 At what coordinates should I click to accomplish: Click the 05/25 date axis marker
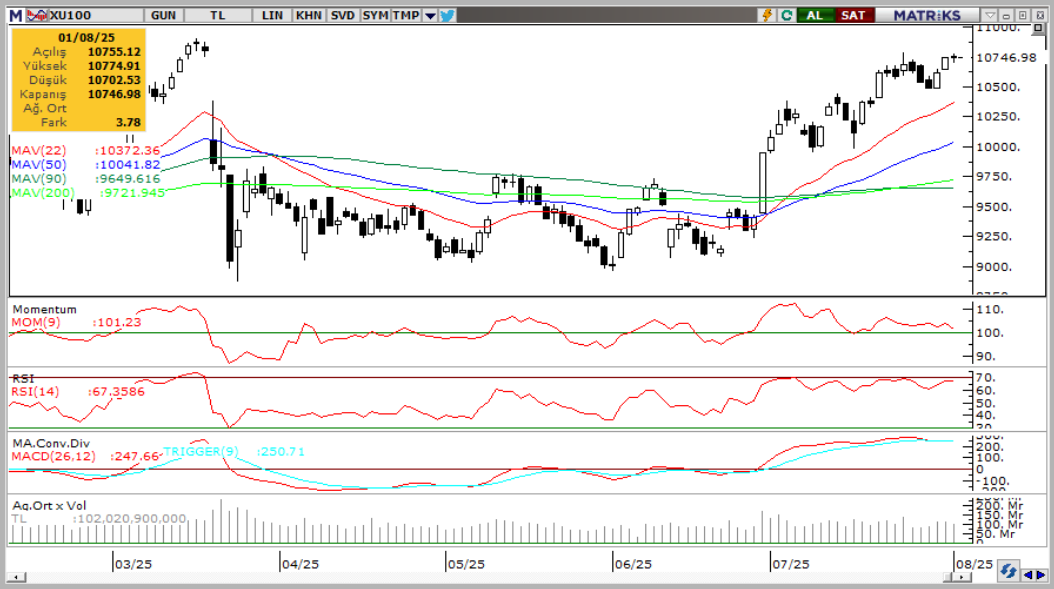point(466,564)
